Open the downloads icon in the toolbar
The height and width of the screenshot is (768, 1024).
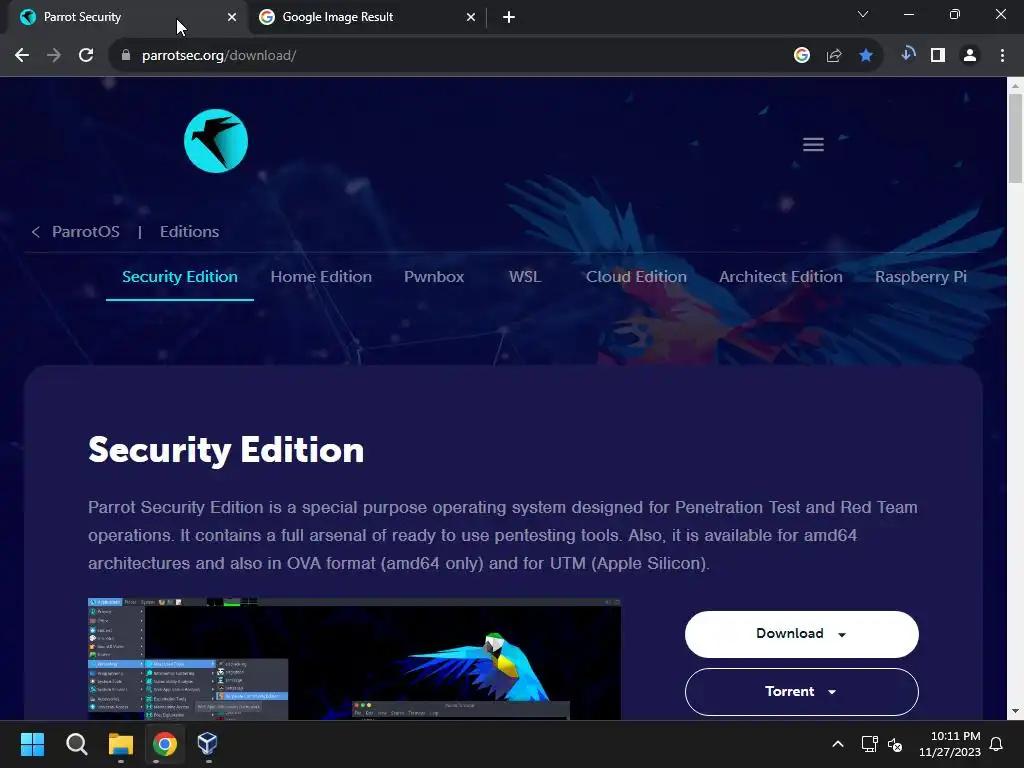click(x=908, y=54)
